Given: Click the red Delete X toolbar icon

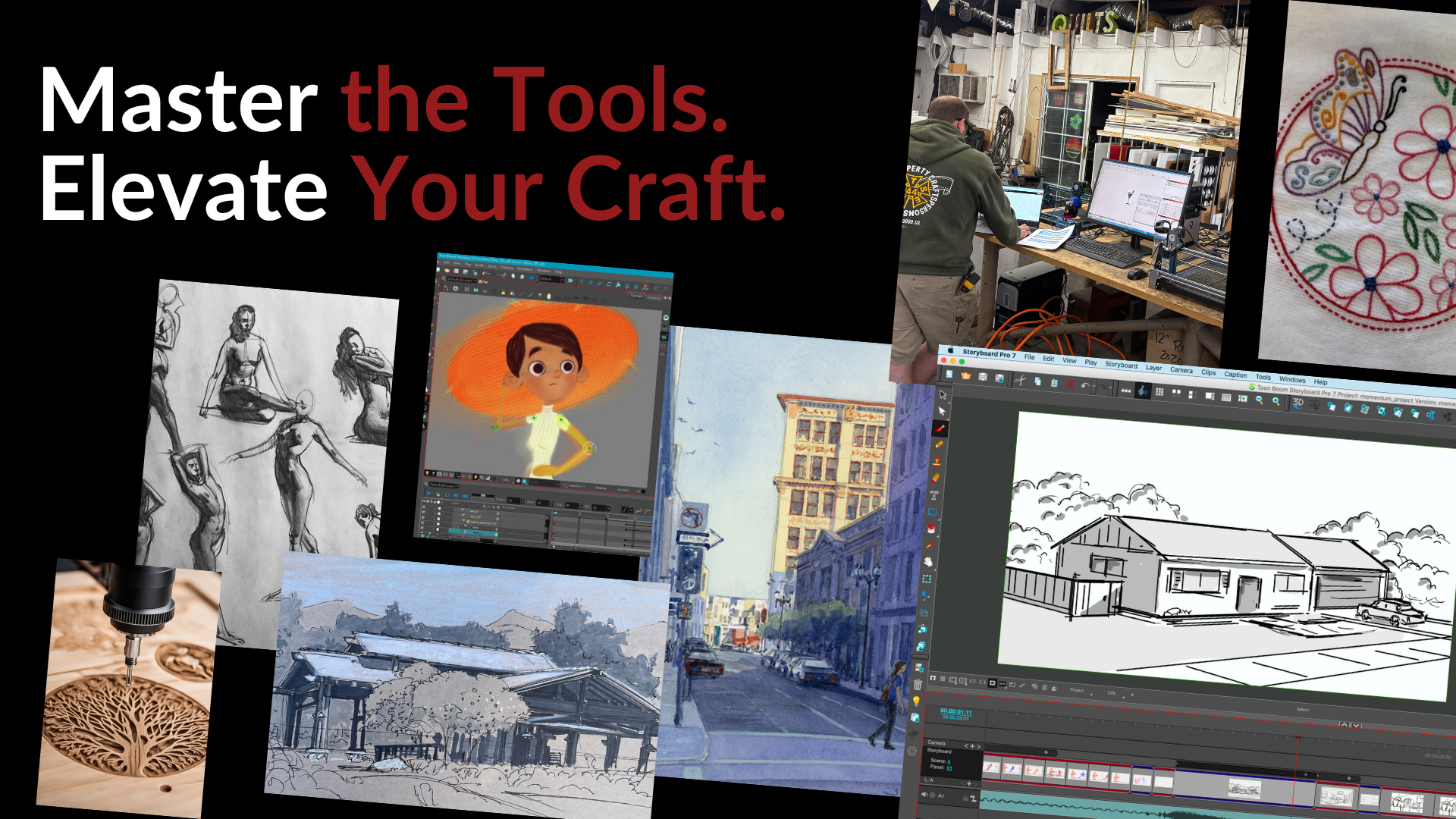Looking at the screenshot, I should click(x=1070, y=384).
